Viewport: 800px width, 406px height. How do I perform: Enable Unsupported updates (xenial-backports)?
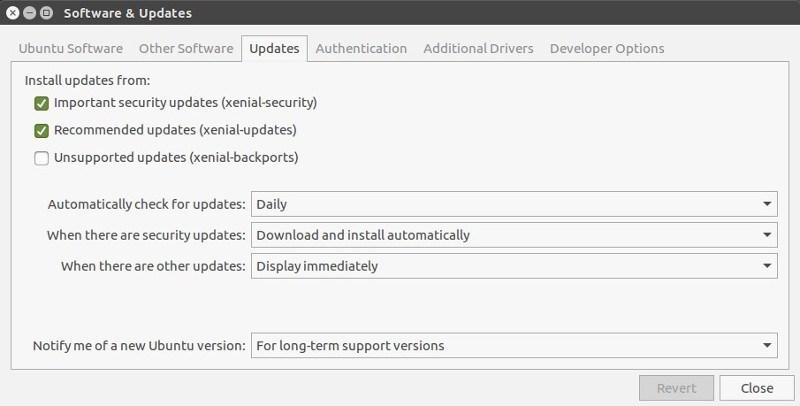tap(42, 157)
